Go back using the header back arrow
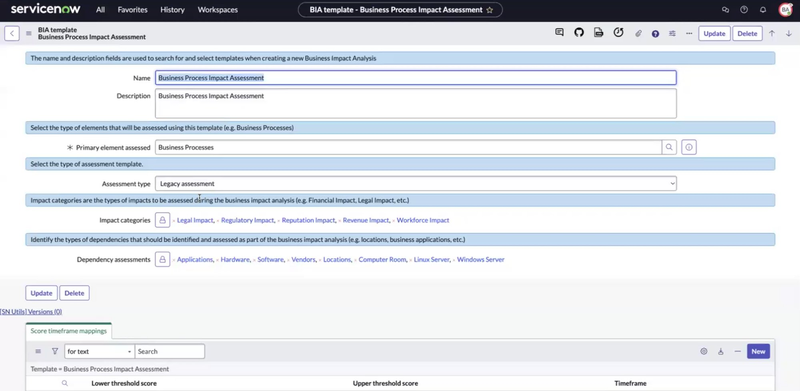800x391 pixels. click(x=12, y=34)
